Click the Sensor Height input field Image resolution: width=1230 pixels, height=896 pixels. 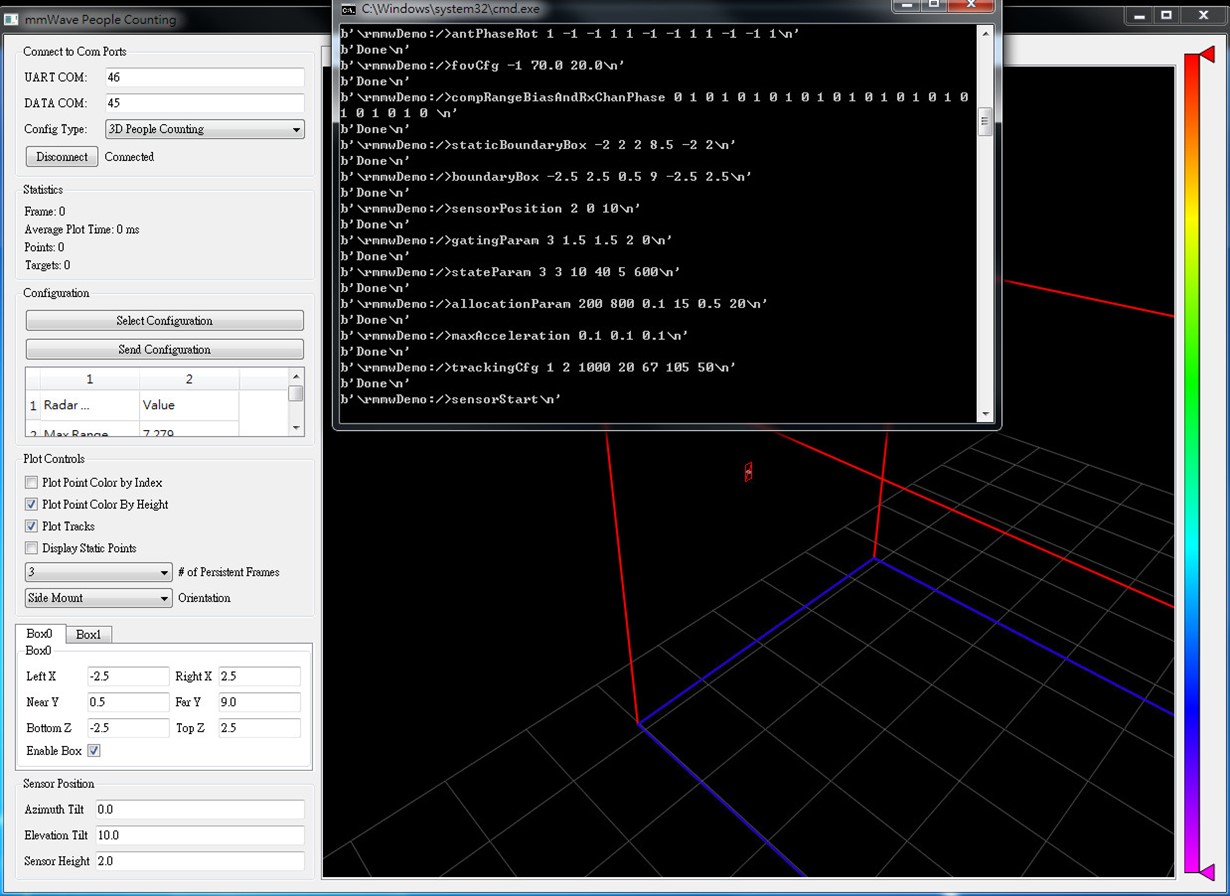click(200, 861)
